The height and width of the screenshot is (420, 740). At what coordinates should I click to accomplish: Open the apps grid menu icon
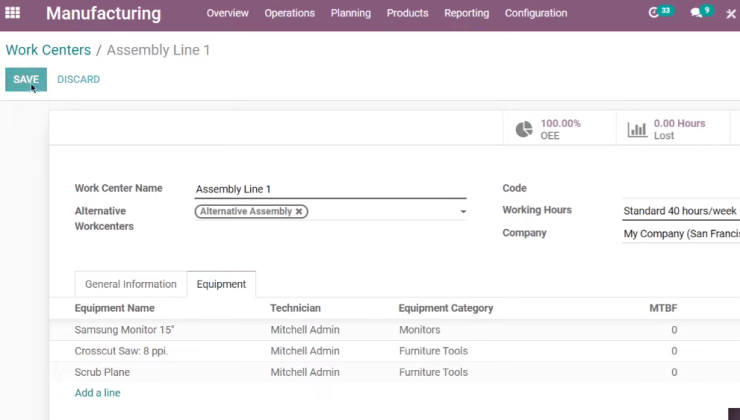(12, 13)
